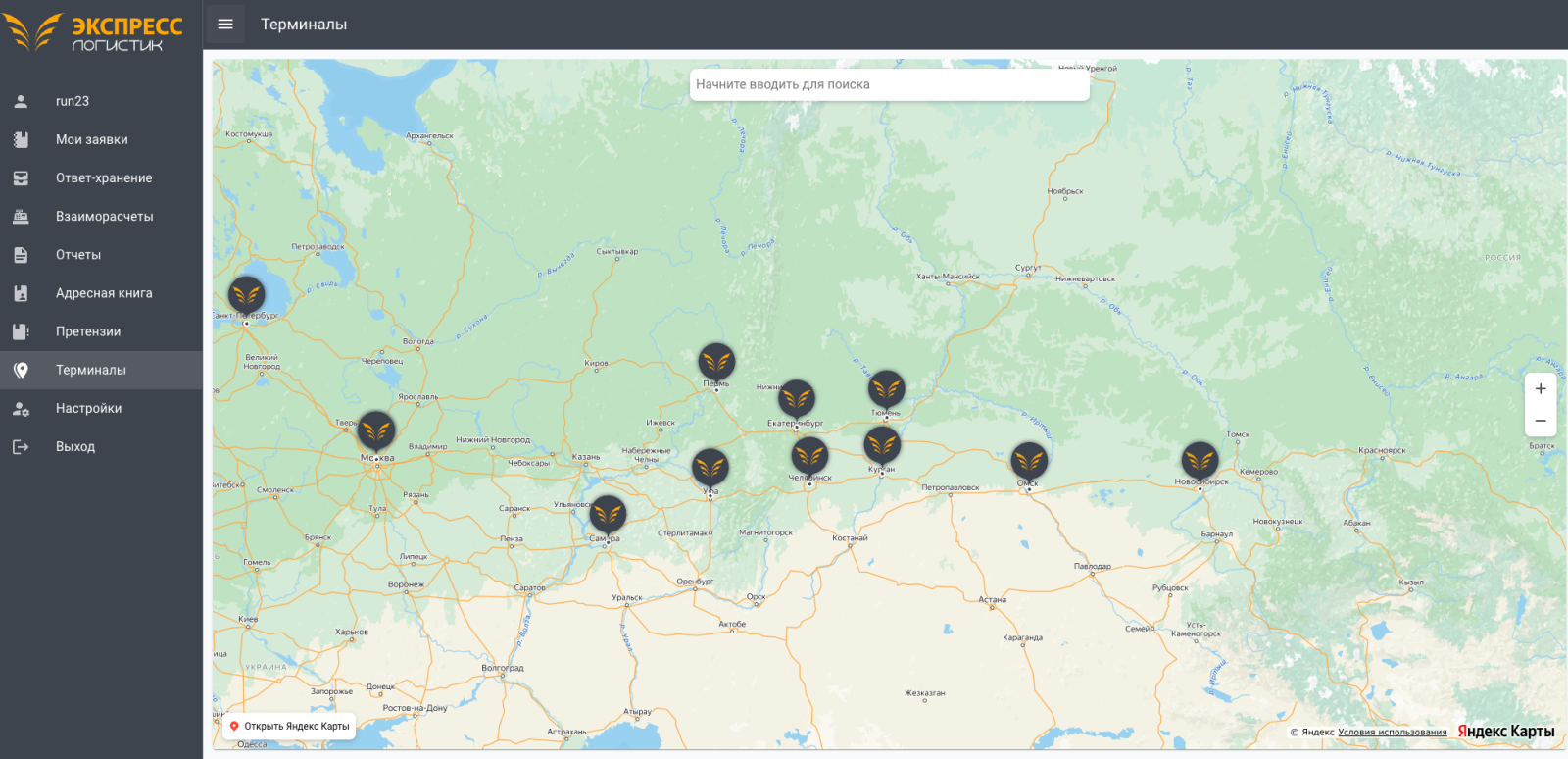Toggle the hamburger sidebar menu button
The image size is (1568, 759).
point(225,25)
